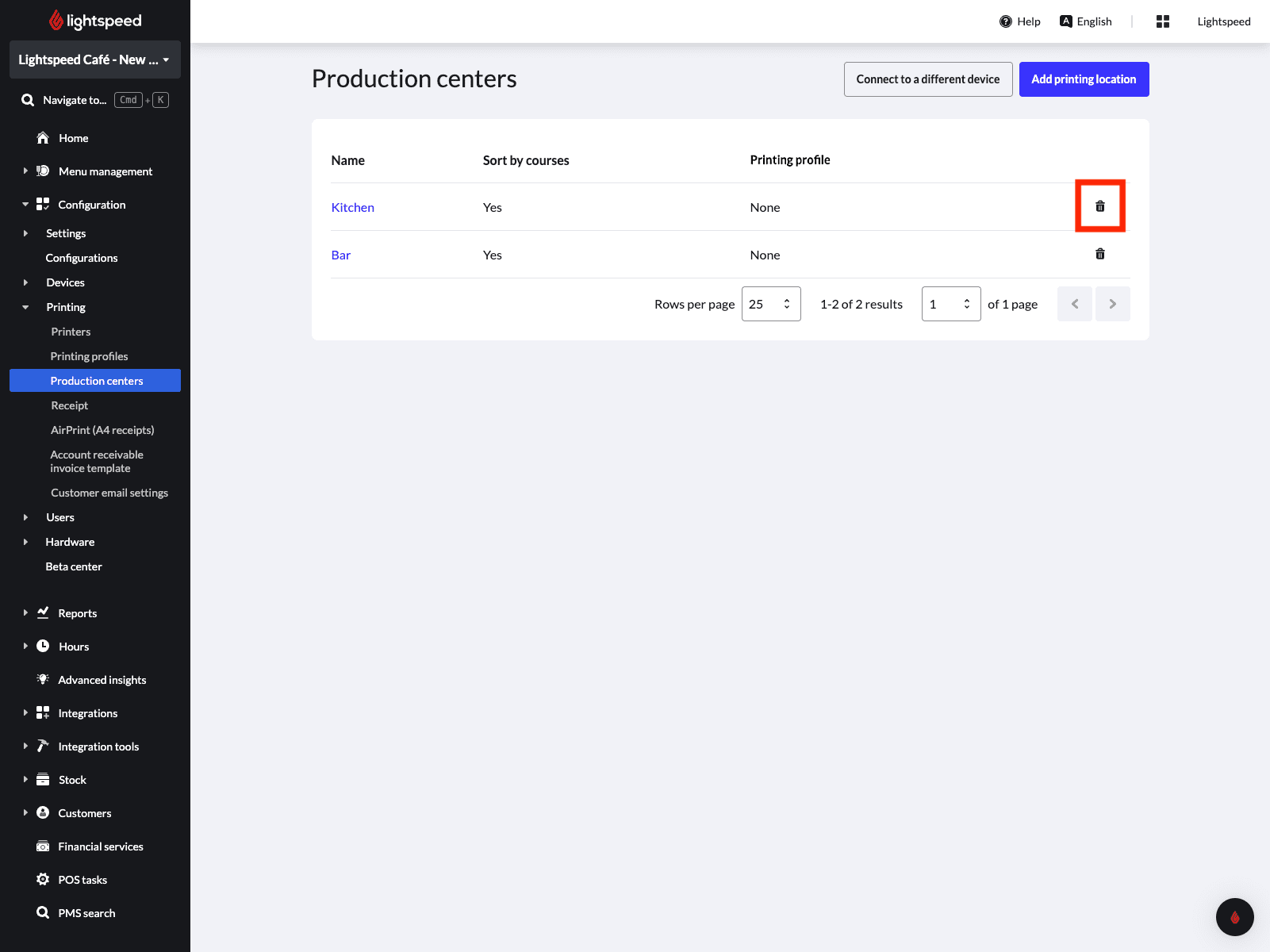Viewport: 1270px width, 952px height.
Task: Open the Rows per page dropdown
Action: 771,304
